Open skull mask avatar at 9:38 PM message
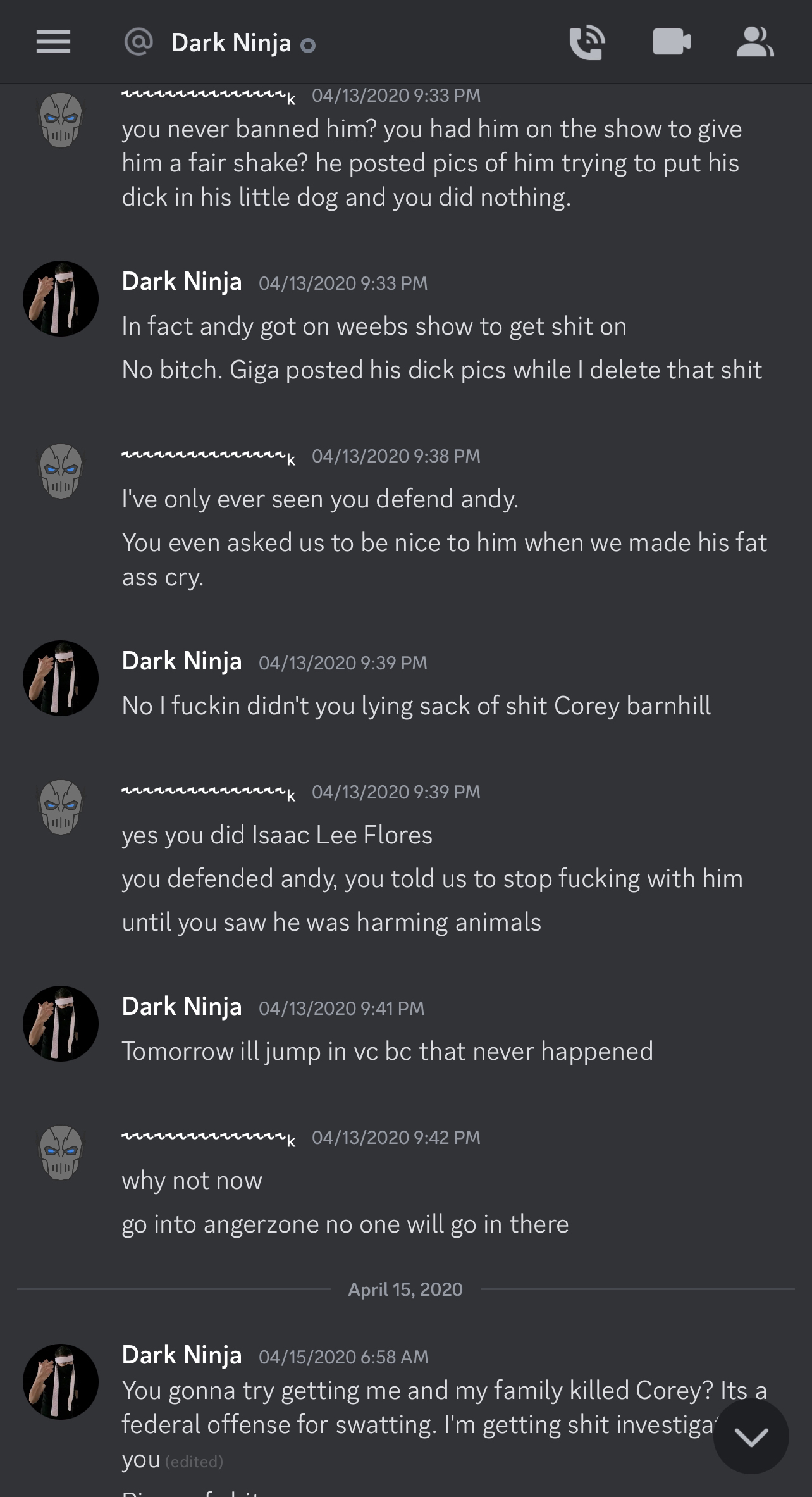The height and width of the screenshot is (1497, 812). (x=61, y=471)
